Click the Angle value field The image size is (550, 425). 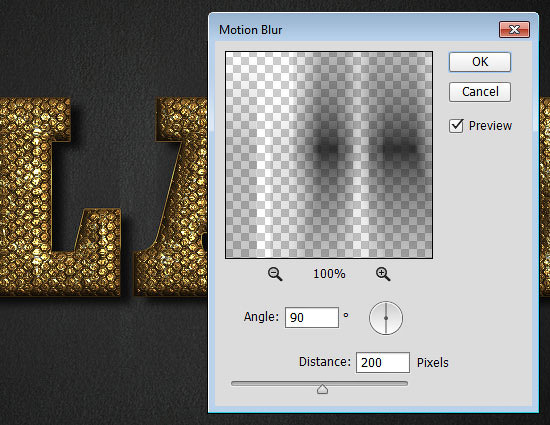(x=312, y=318)
